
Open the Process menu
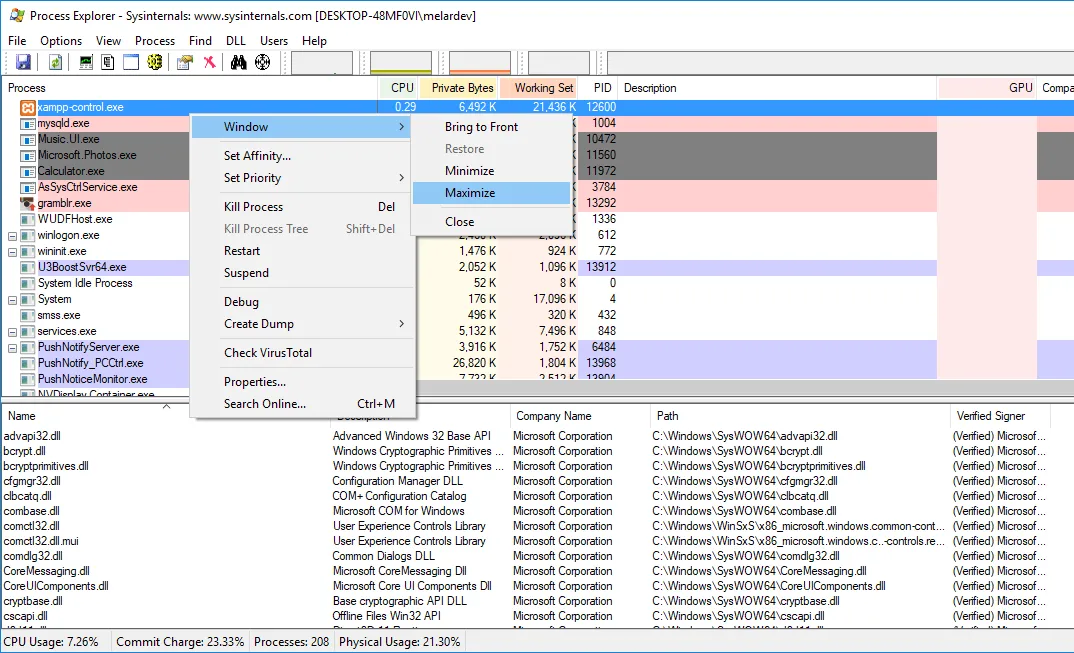pos(155,41)
